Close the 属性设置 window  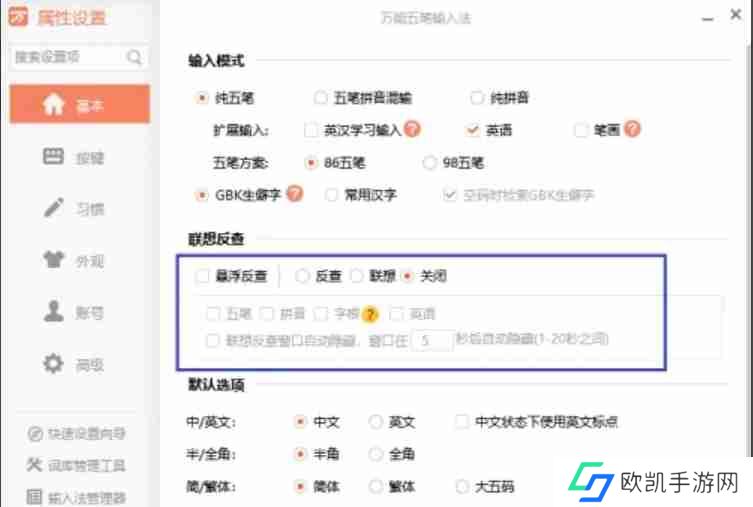click(x=735, y=15)
